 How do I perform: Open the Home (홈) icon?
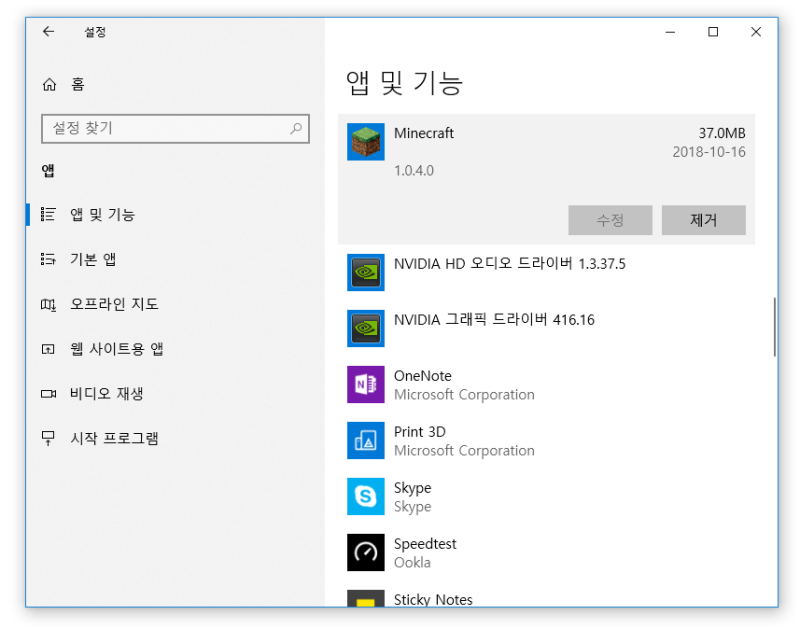point(49,84)
